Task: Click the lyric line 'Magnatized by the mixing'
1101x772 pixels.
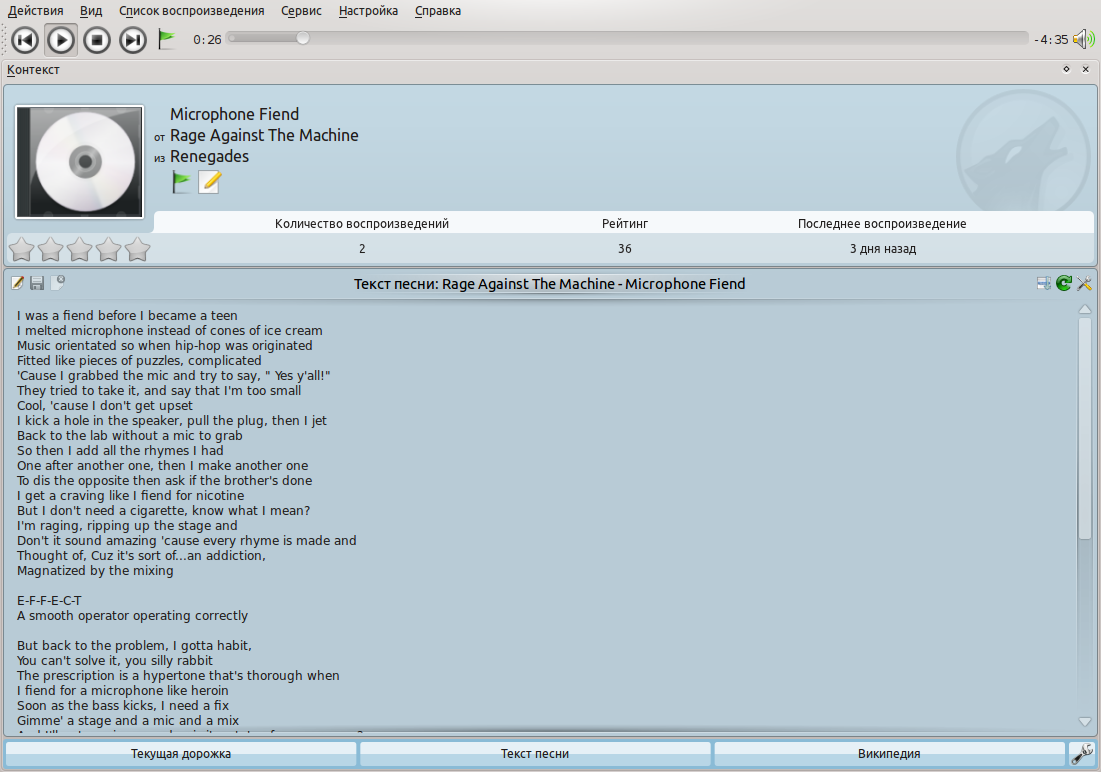Action: coord(95,570)
